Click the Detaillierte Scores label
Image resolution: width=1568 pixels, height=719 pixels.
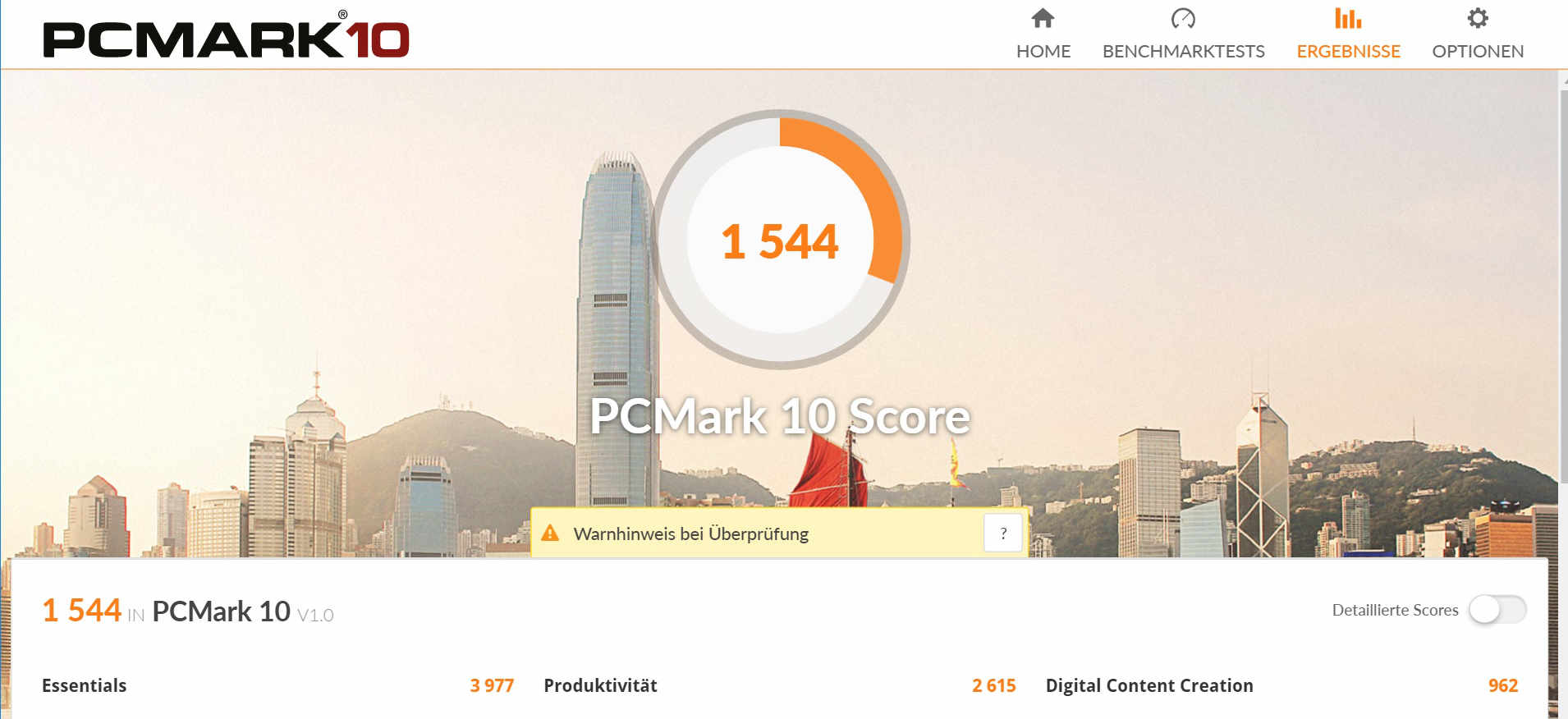[x=1395, y=610]
